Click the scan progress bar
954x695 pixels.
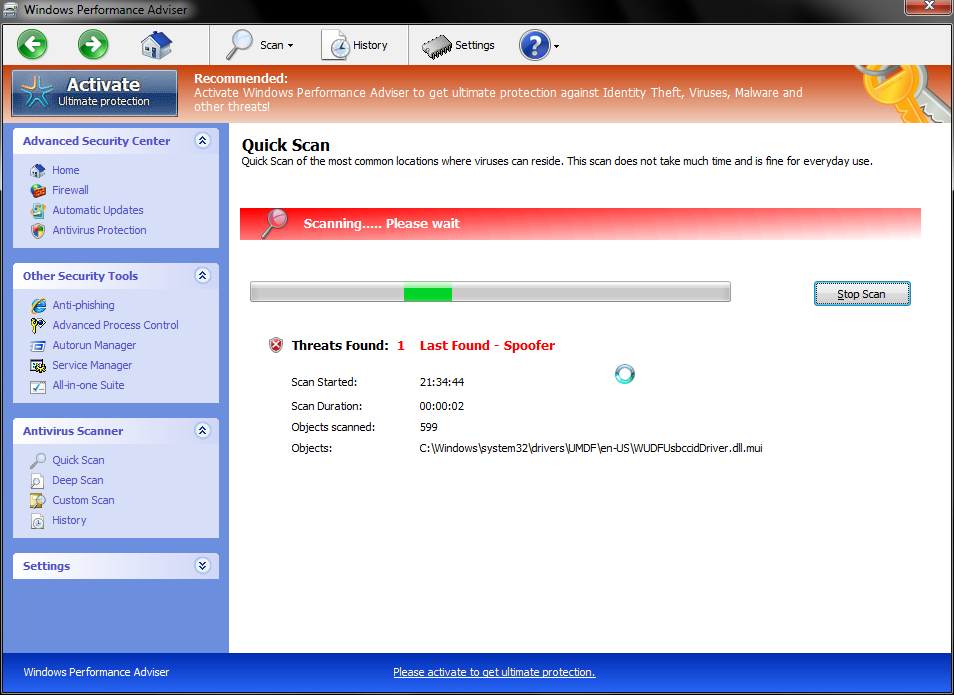tap(490, 292)
